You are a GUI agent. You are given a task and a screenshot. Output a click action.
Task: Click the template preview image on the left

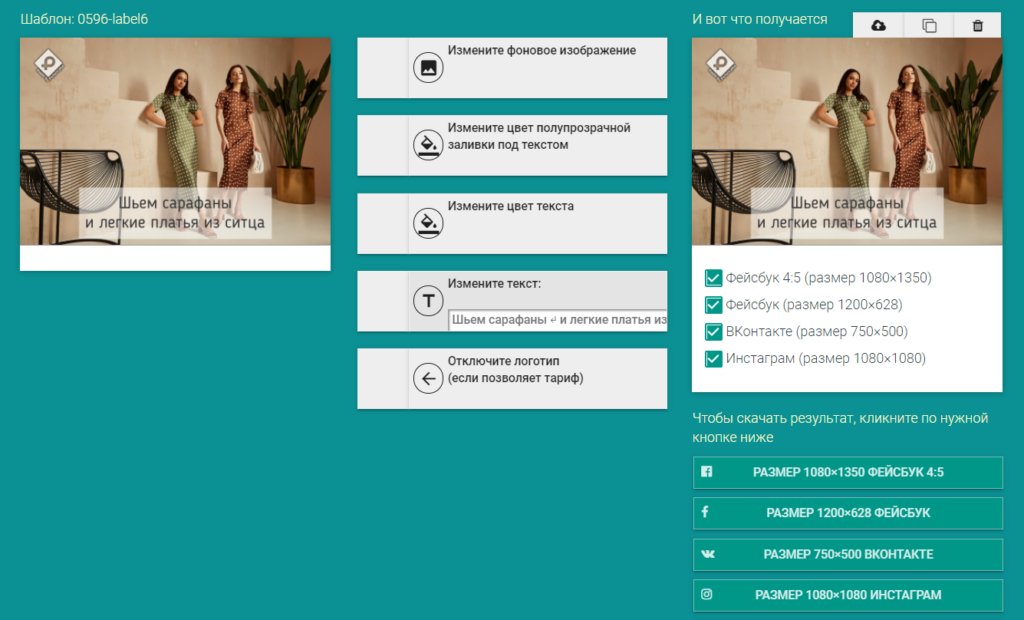click(175, 141)
